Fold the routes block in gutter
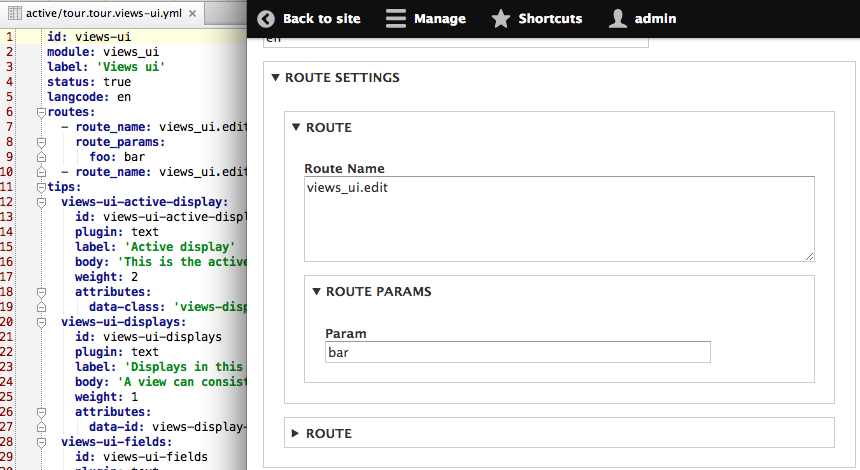 [x=41, y=112]
